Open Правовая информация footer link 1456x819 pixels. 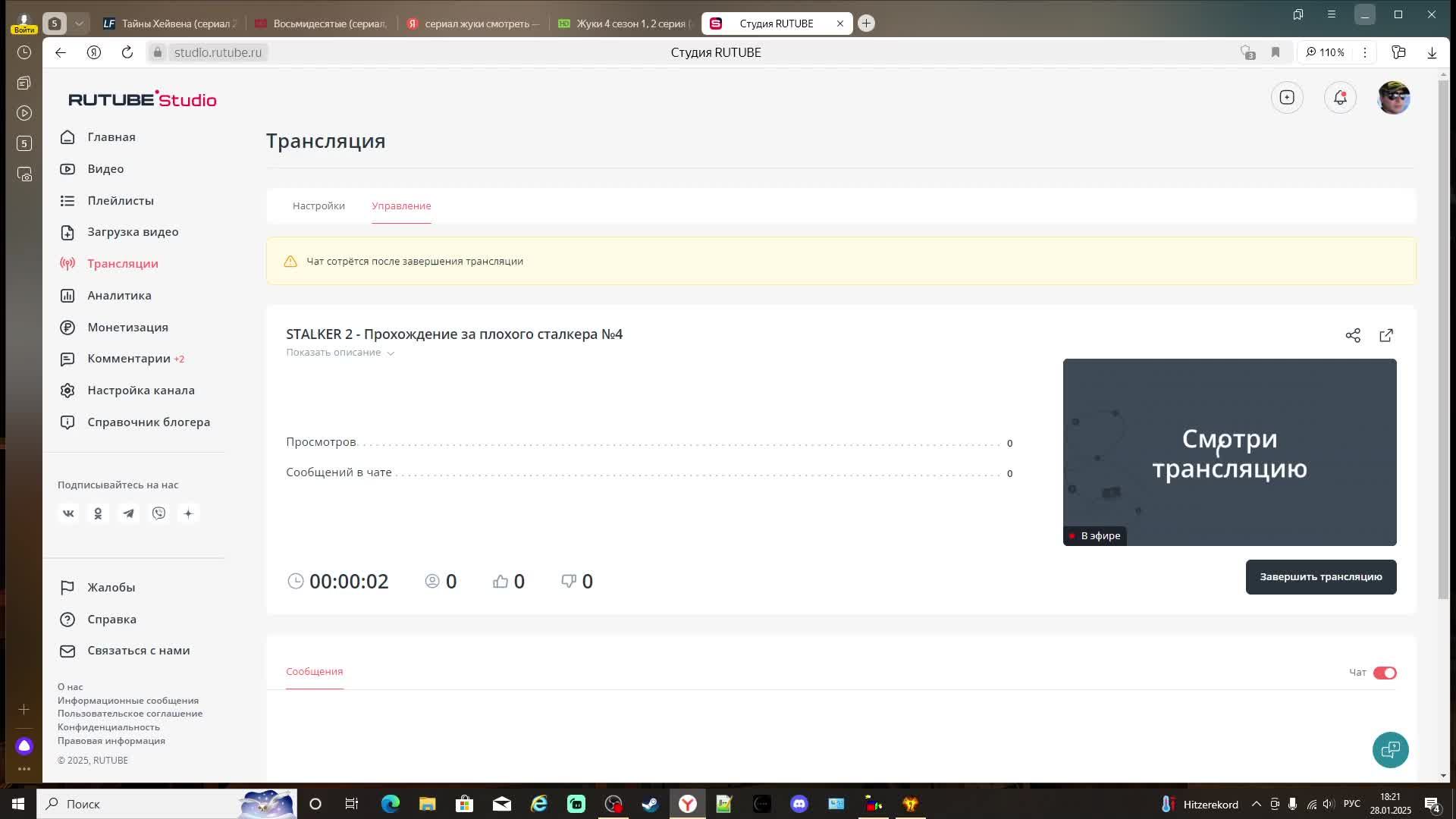[x=111, y=741]
